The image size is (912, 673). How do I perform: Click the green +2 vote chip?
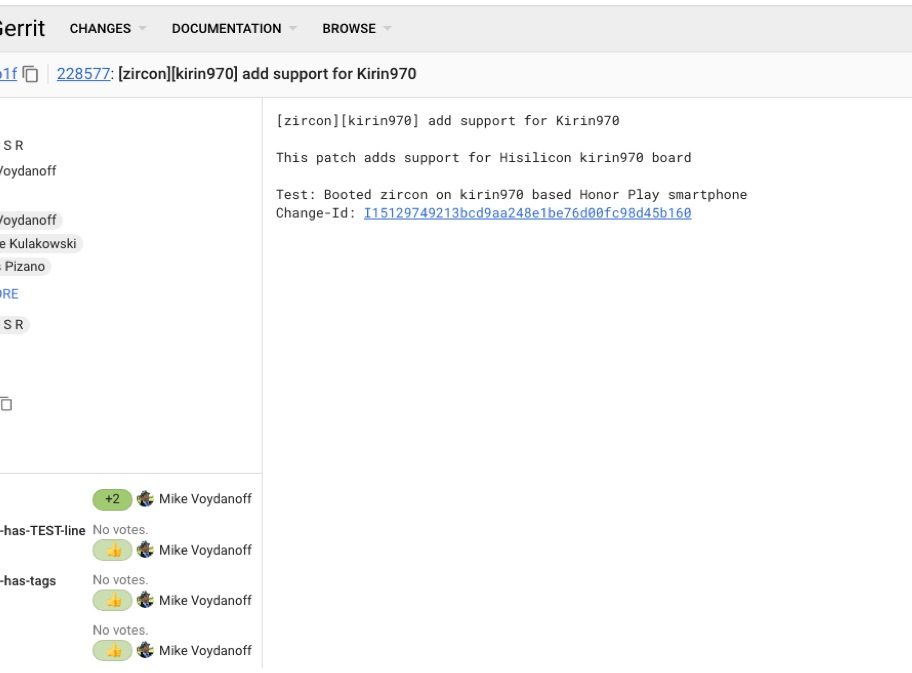coord(112,499)
